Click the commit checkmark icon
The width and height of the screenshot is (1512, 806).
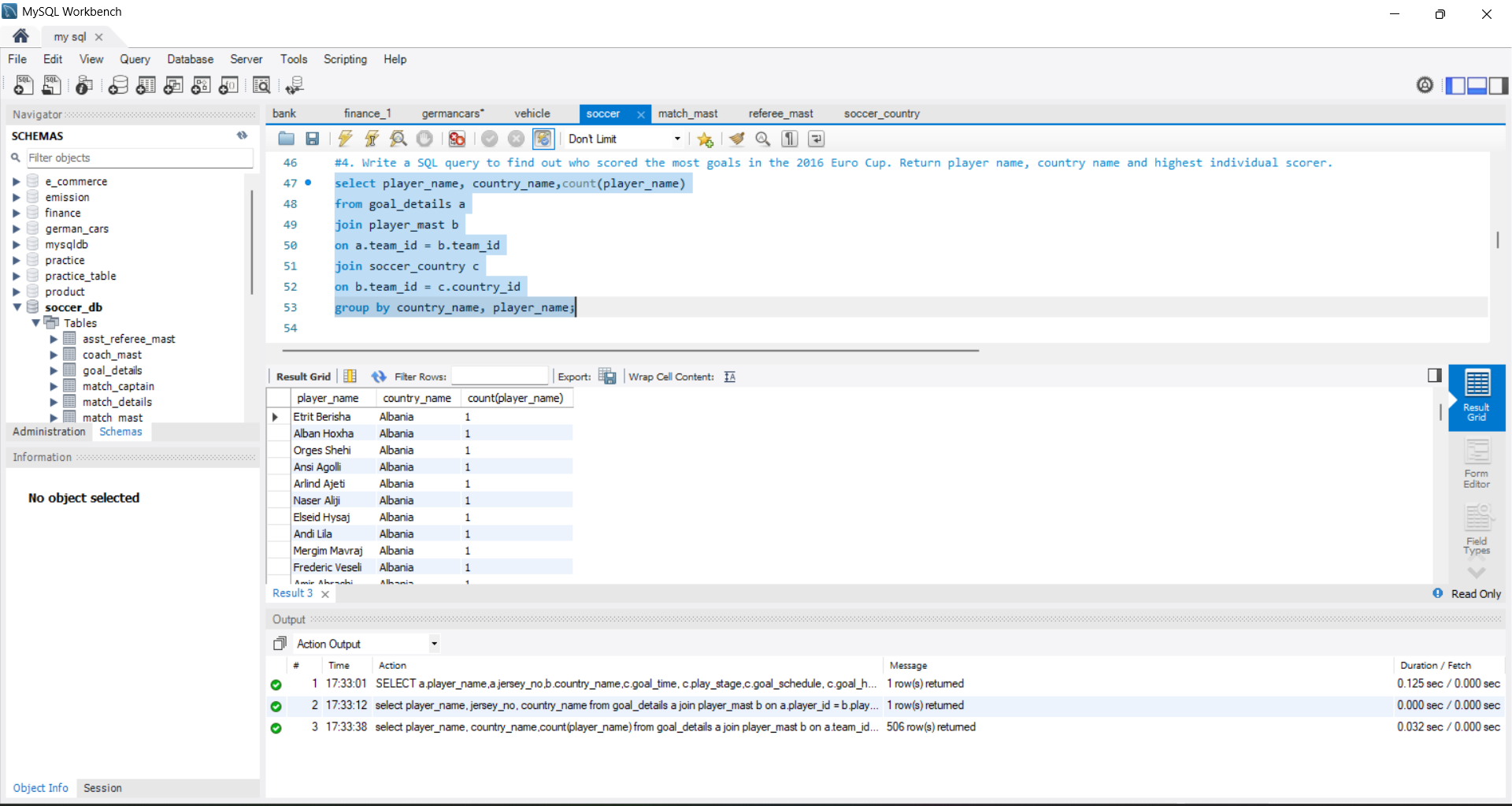click(490, 139)
